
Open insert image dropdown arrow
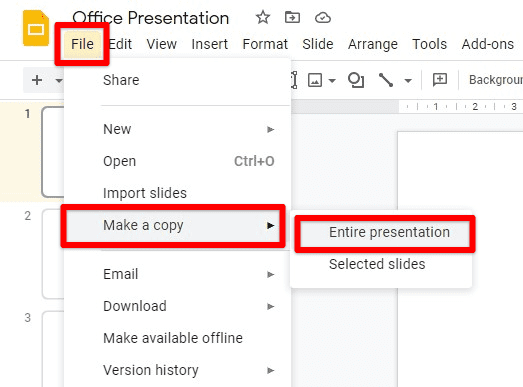point(332,80)
